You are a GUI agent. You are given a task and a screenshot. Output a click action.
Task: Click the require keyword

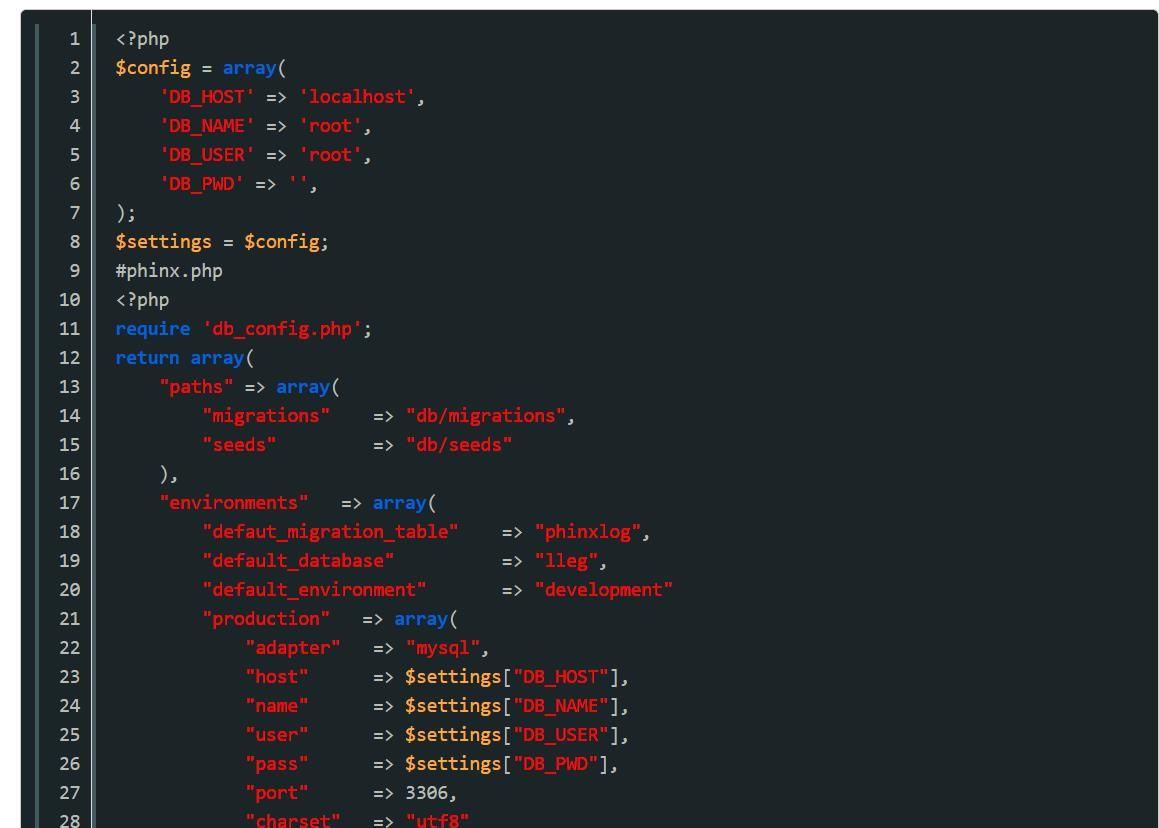click(152, 329)
